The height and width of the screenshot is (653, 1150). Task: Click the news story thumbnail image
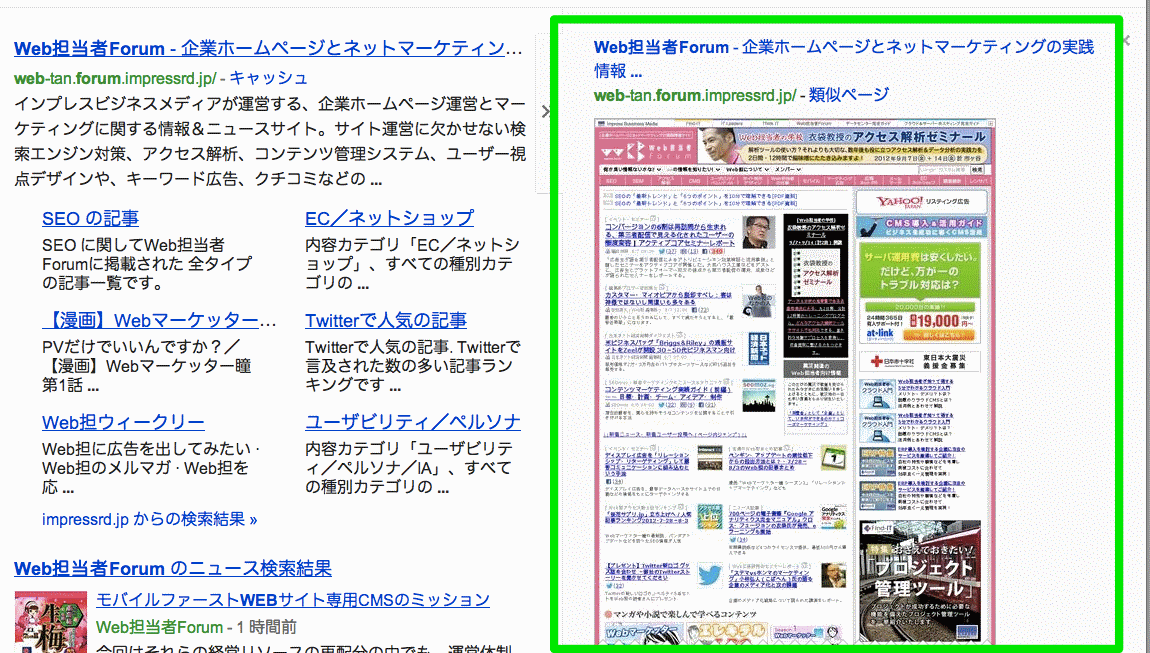coord(51,622)
